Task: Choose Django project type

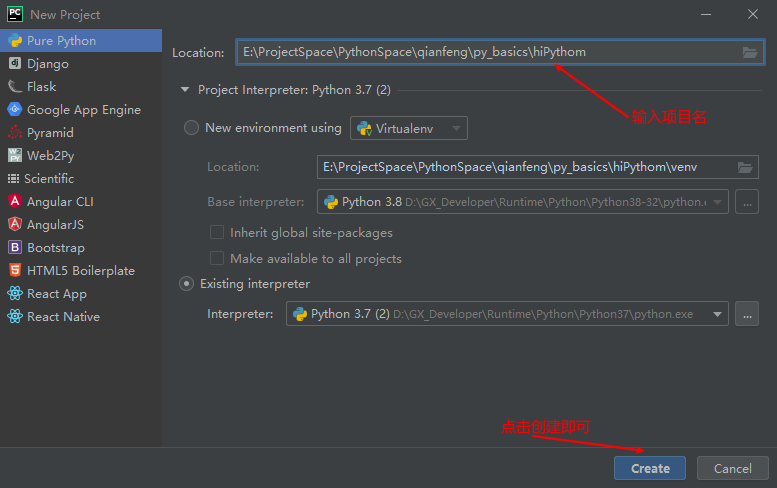Action: tap(81, 63)
